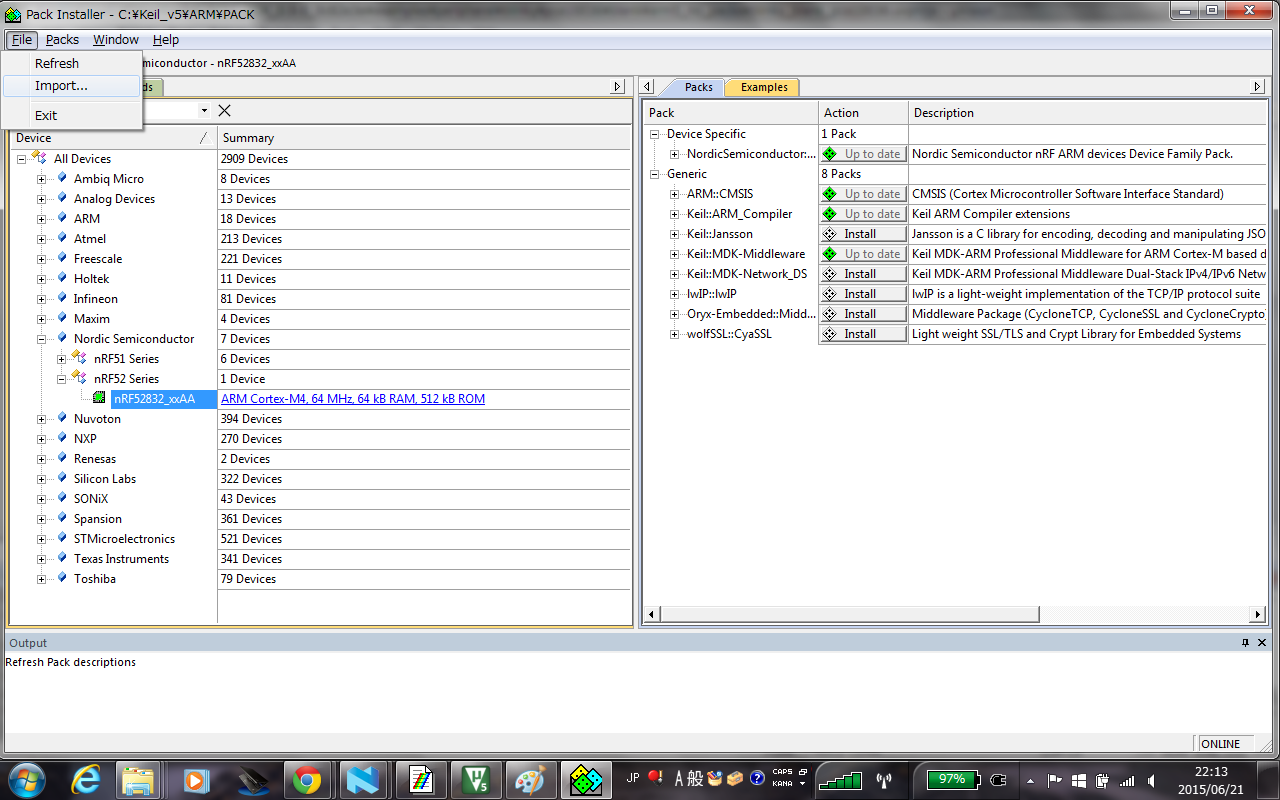The height and width of the screenshot is (800, 1280).
Task: Open the Window menu
Action: click(116, 40)
